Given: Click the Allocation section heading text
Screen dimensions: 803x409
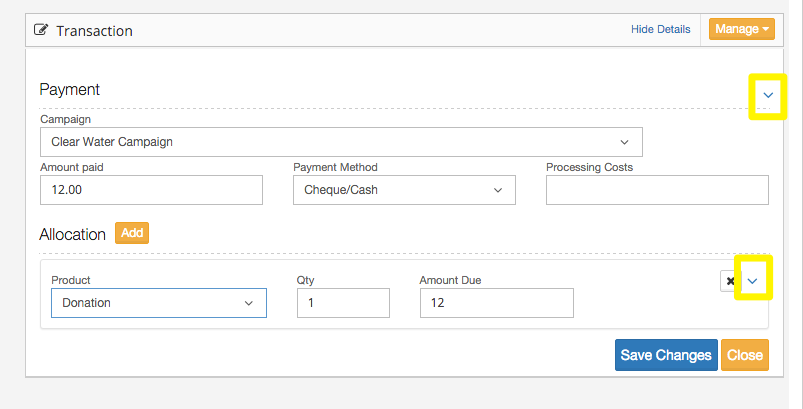Looking at the screenshot, I should (x=72, y=234).
